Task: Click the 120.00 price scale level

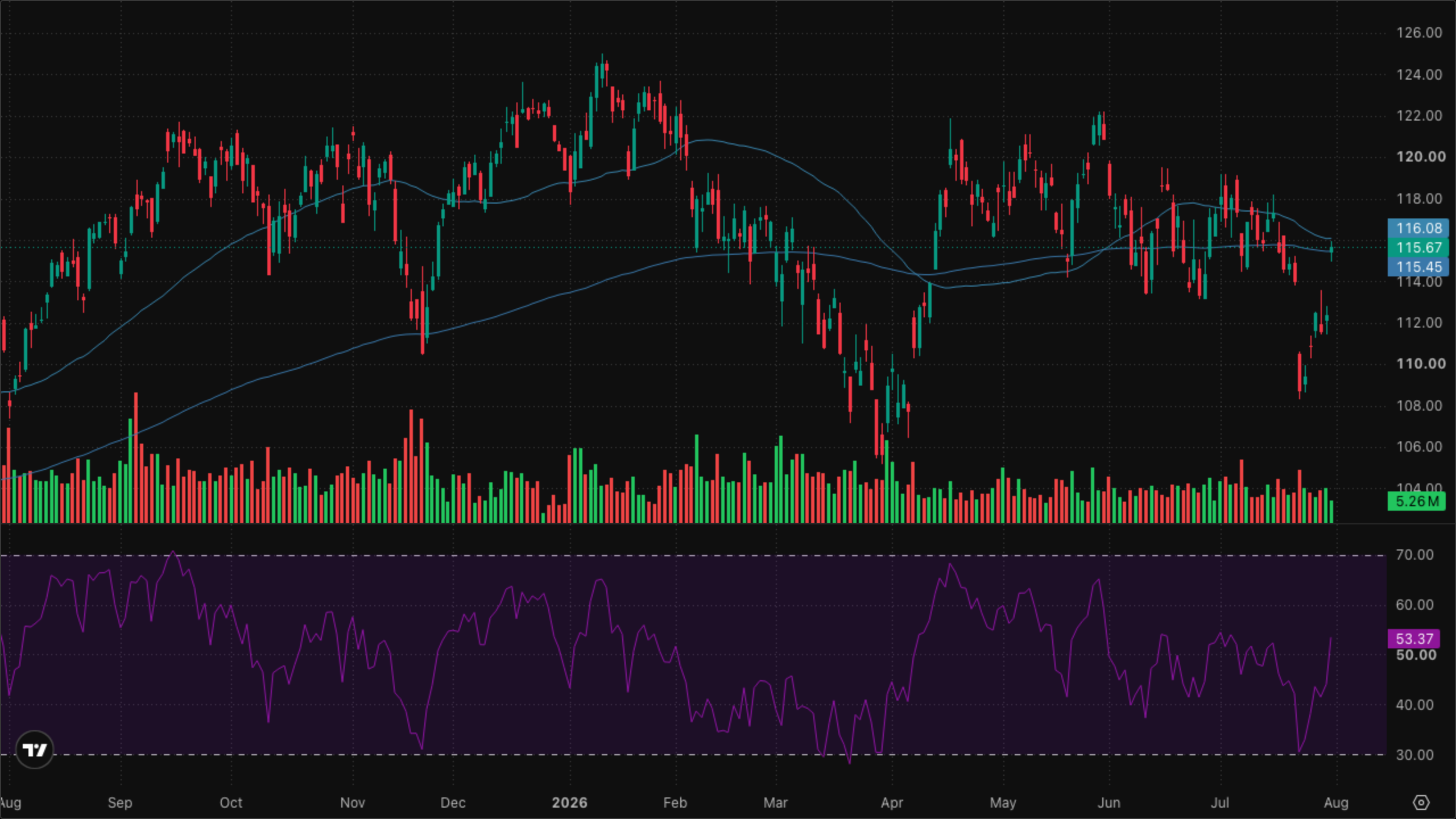Action: tap(1420, 157)
